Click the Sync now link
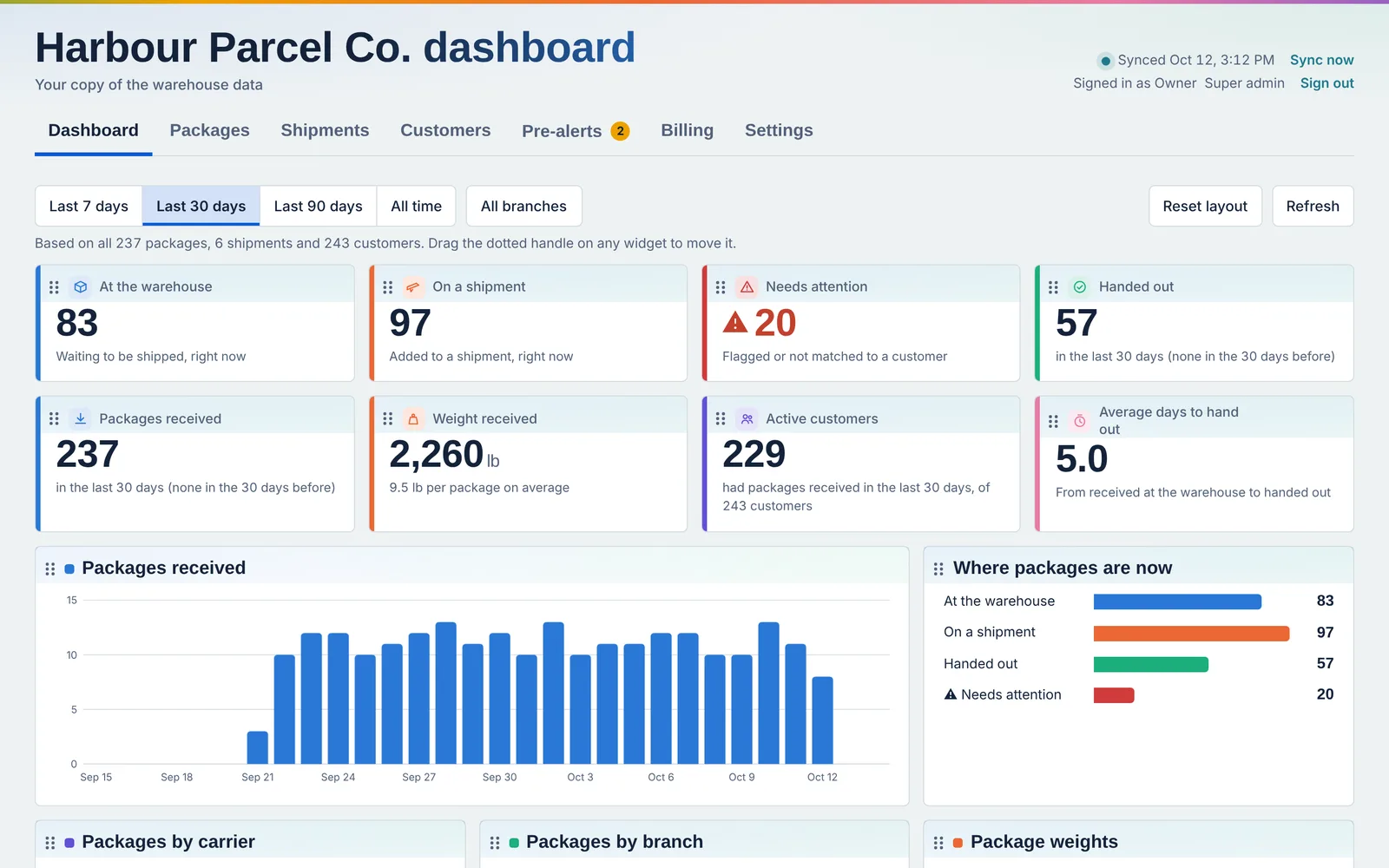 1322,60
